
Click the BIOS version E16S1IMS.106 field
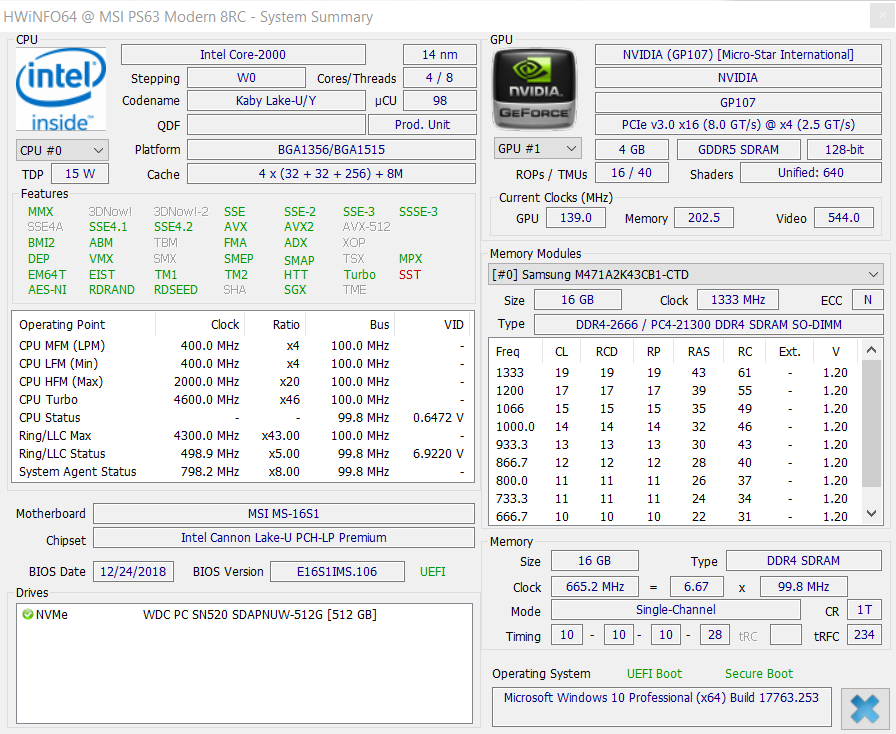click(337, 572)
